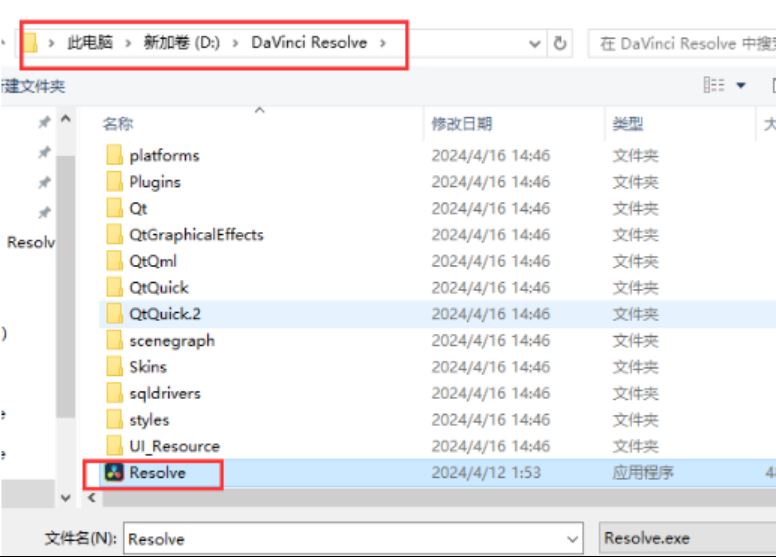
Task: Click the QtQuick.2 folder icon
Action: pyautogui.click(x=114, y=314)
